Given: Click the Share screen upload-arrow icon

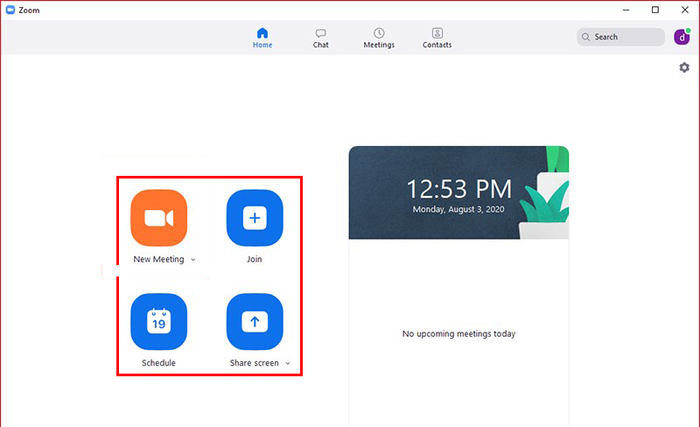Looking at the screenshot, I should [x=254, y=322].
